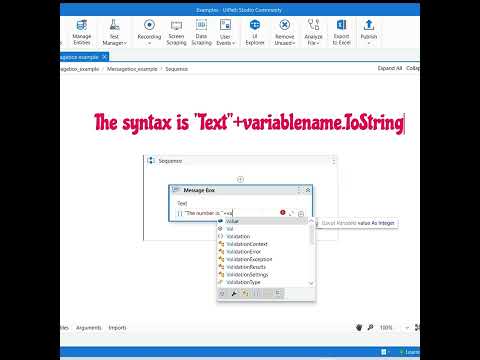Open the Recording dropdown in the ribbon
480x360 pixels.
[x=149, y=32]
